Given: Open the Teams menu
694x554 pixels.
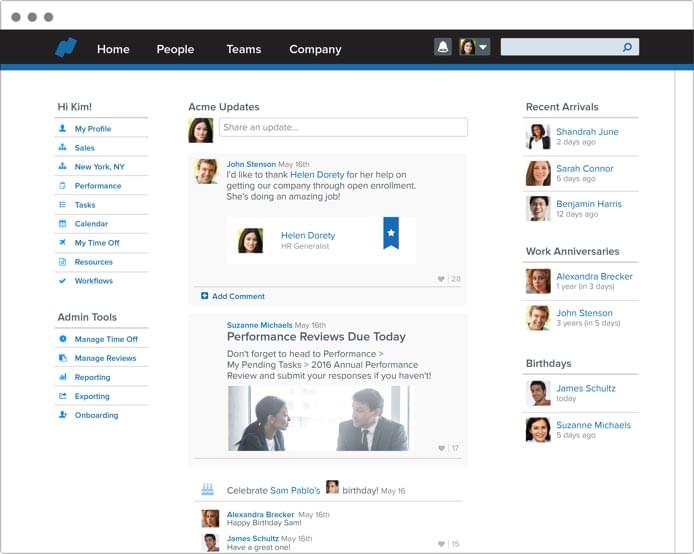Looking at the screenshot, I should [x=244, y=49].
